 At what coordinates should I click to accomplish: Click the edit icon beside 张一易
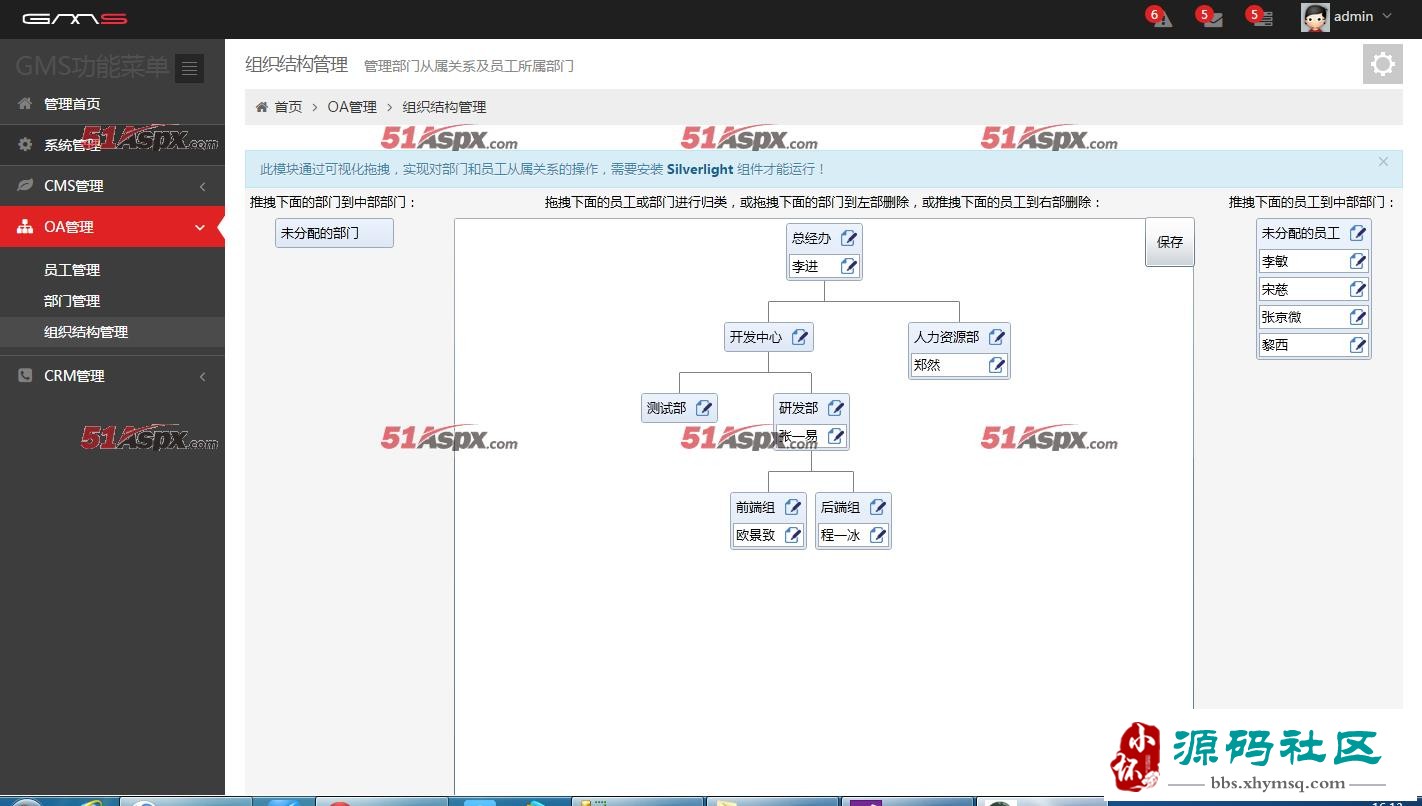(836, 436)
